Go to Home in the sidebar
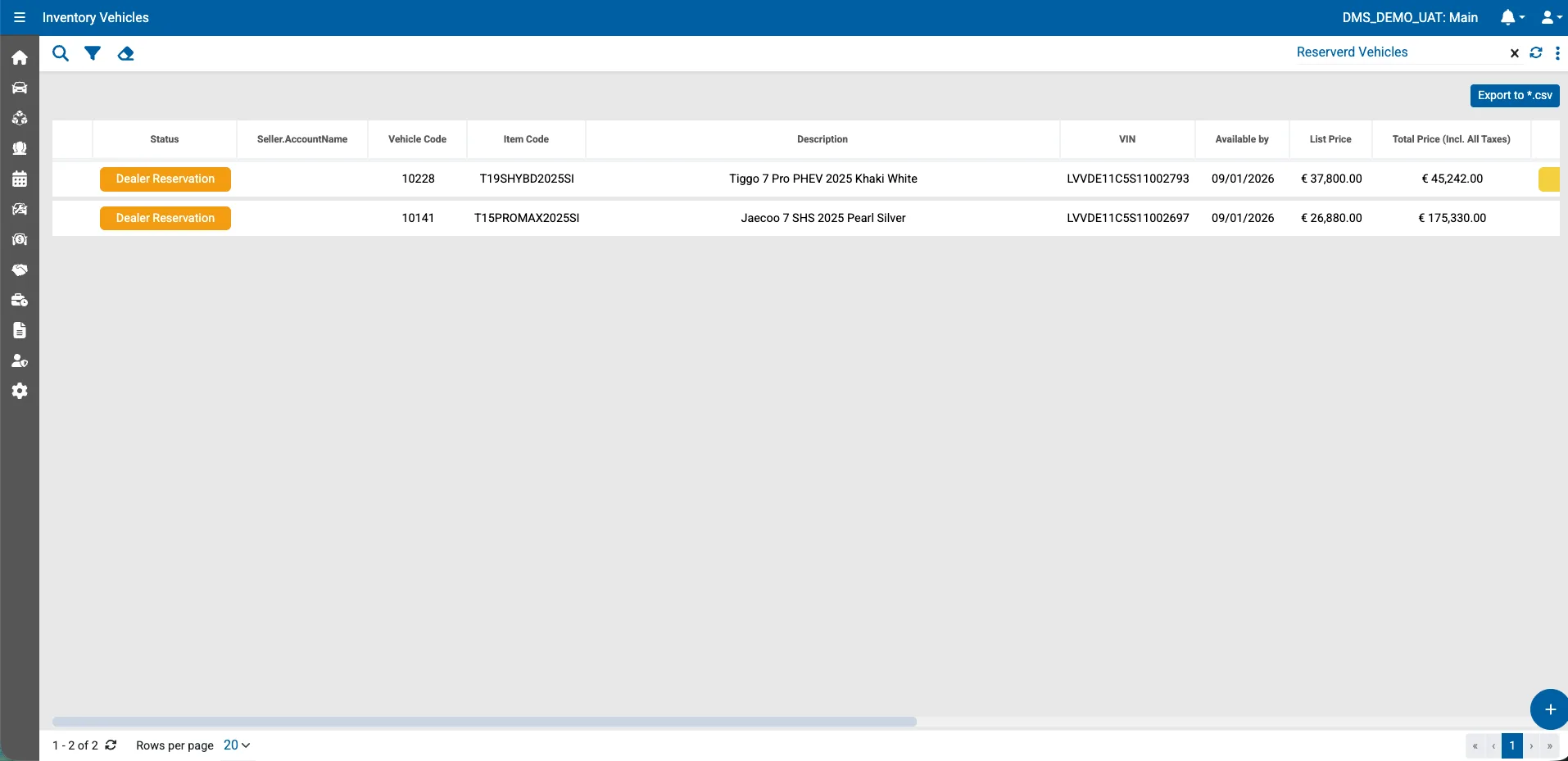 [x=20, y=57]
